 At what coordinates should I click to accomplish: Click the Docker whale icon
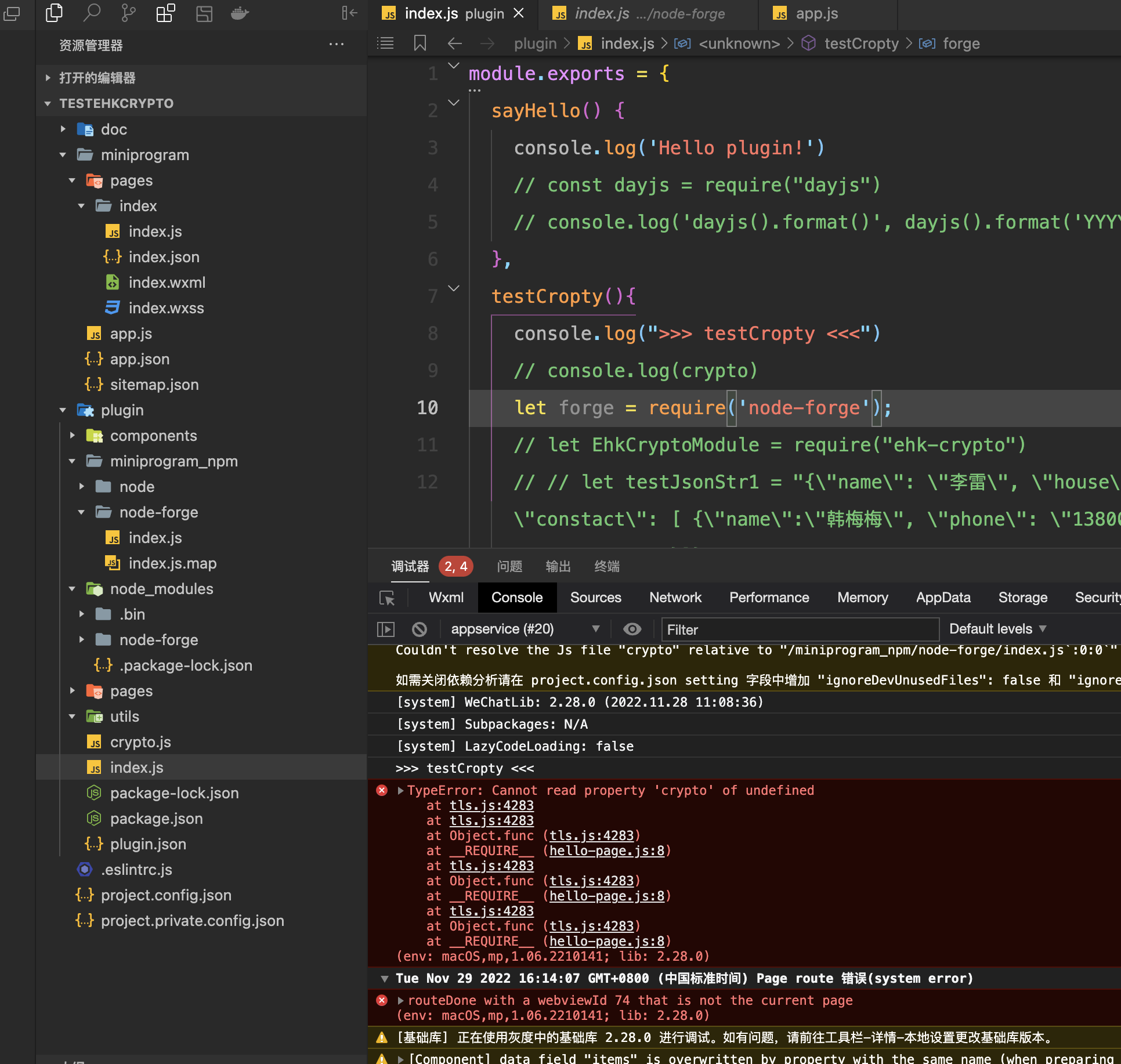[x=240, y=13]
